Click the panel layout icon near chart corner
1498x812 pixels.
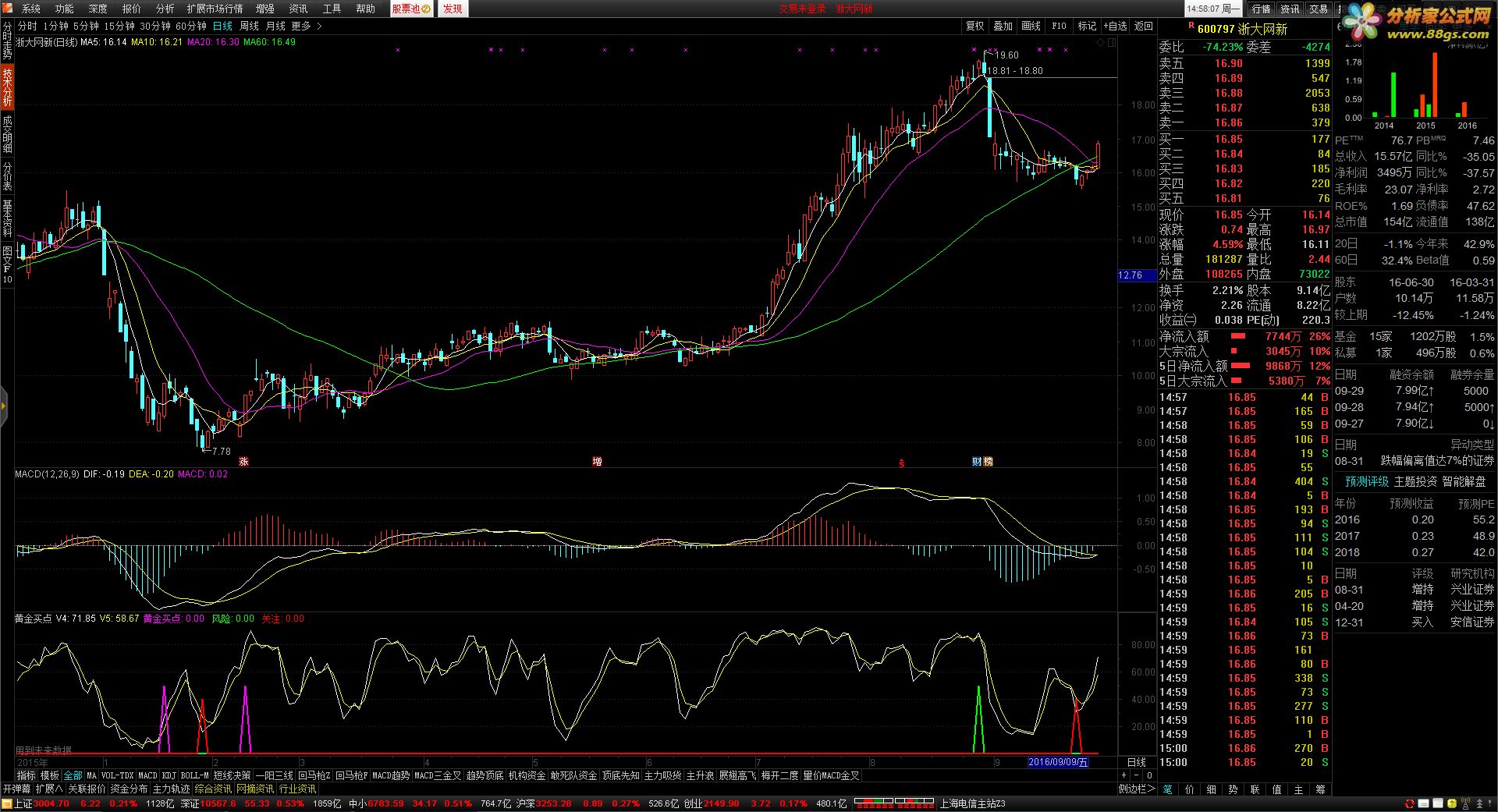click(x=1112, y=43)
